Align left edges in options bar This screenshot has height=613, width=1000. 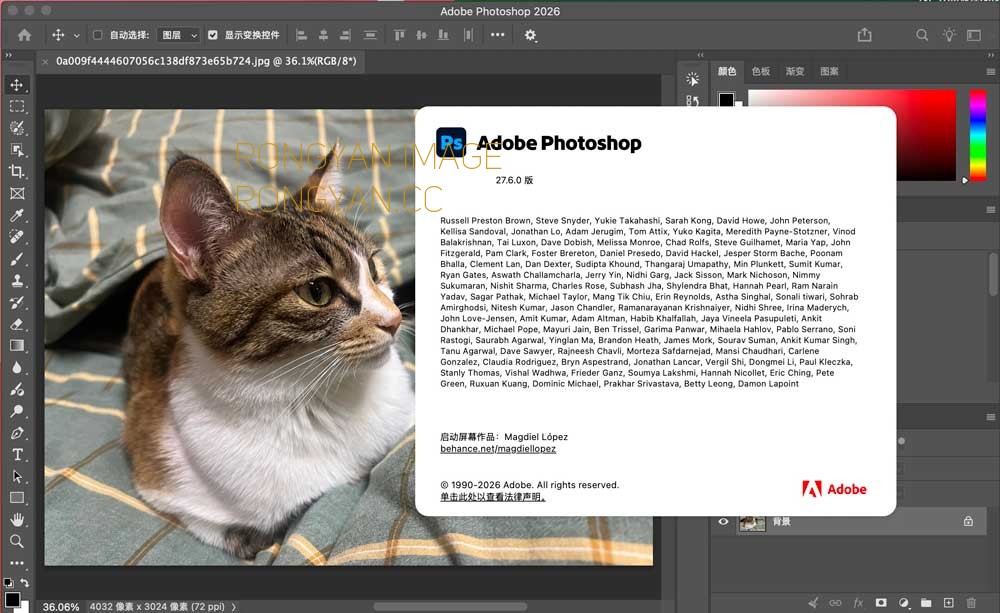click(x=302, y=35)
